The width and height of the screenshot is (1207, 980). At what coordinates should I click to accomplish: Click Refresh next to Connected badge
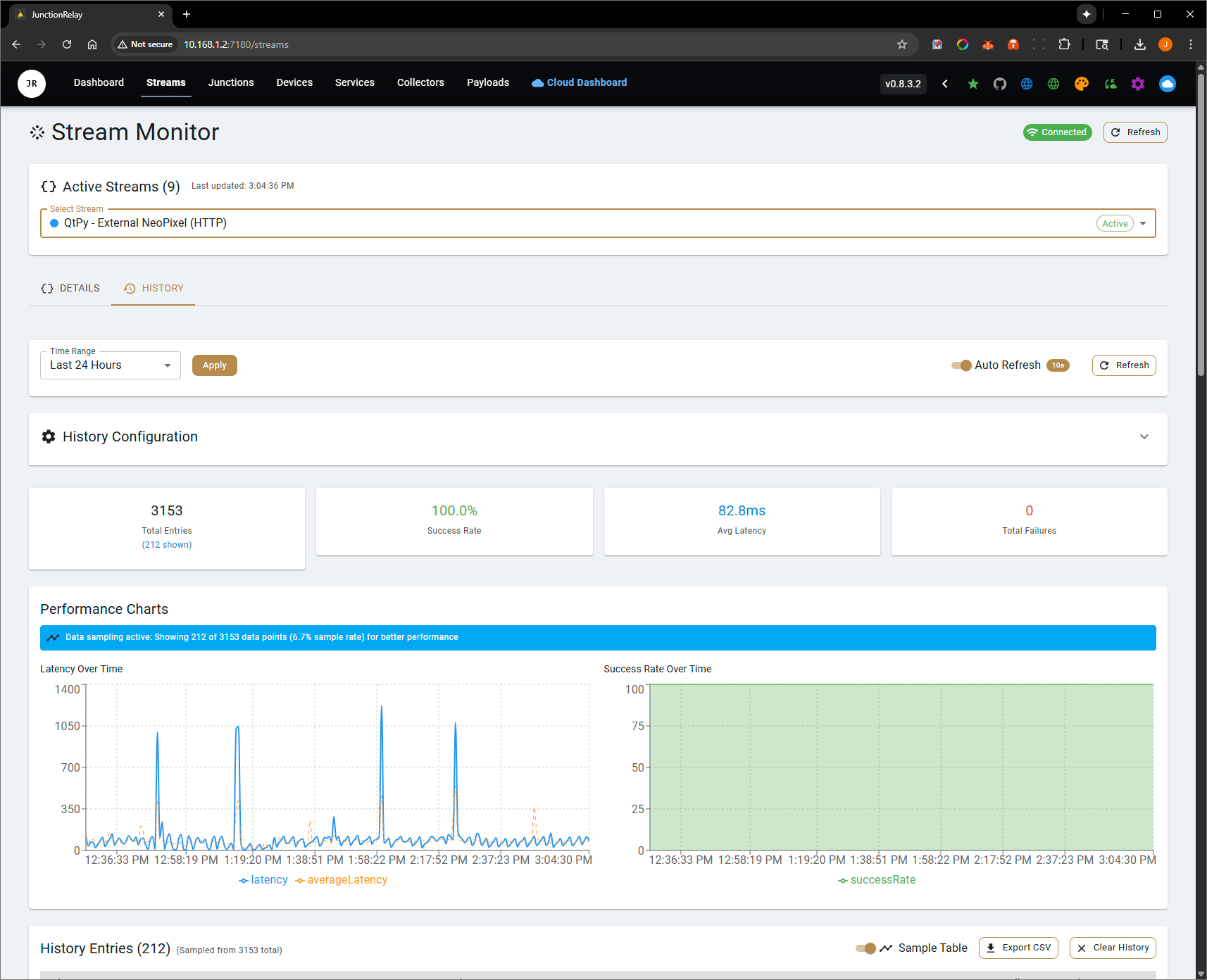(1135, 132)
